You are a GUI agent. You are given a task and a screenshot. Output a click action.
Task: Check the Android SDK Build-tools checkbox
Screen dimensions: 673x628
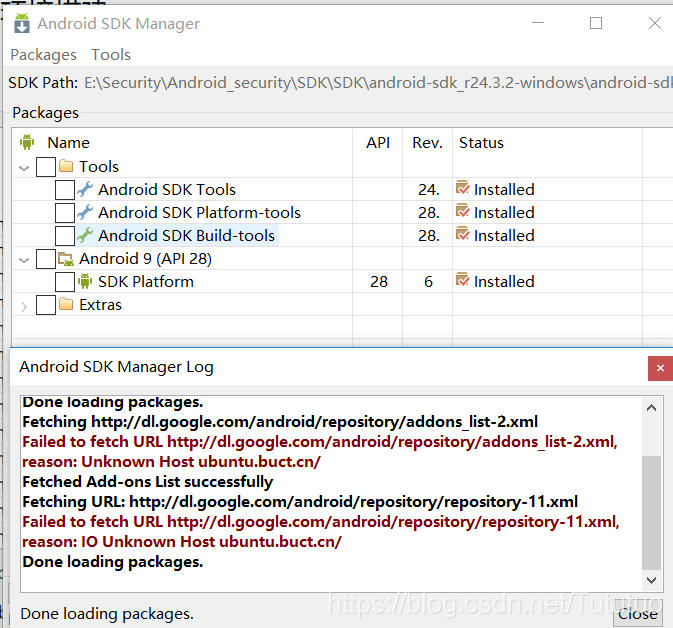[65, 236]
